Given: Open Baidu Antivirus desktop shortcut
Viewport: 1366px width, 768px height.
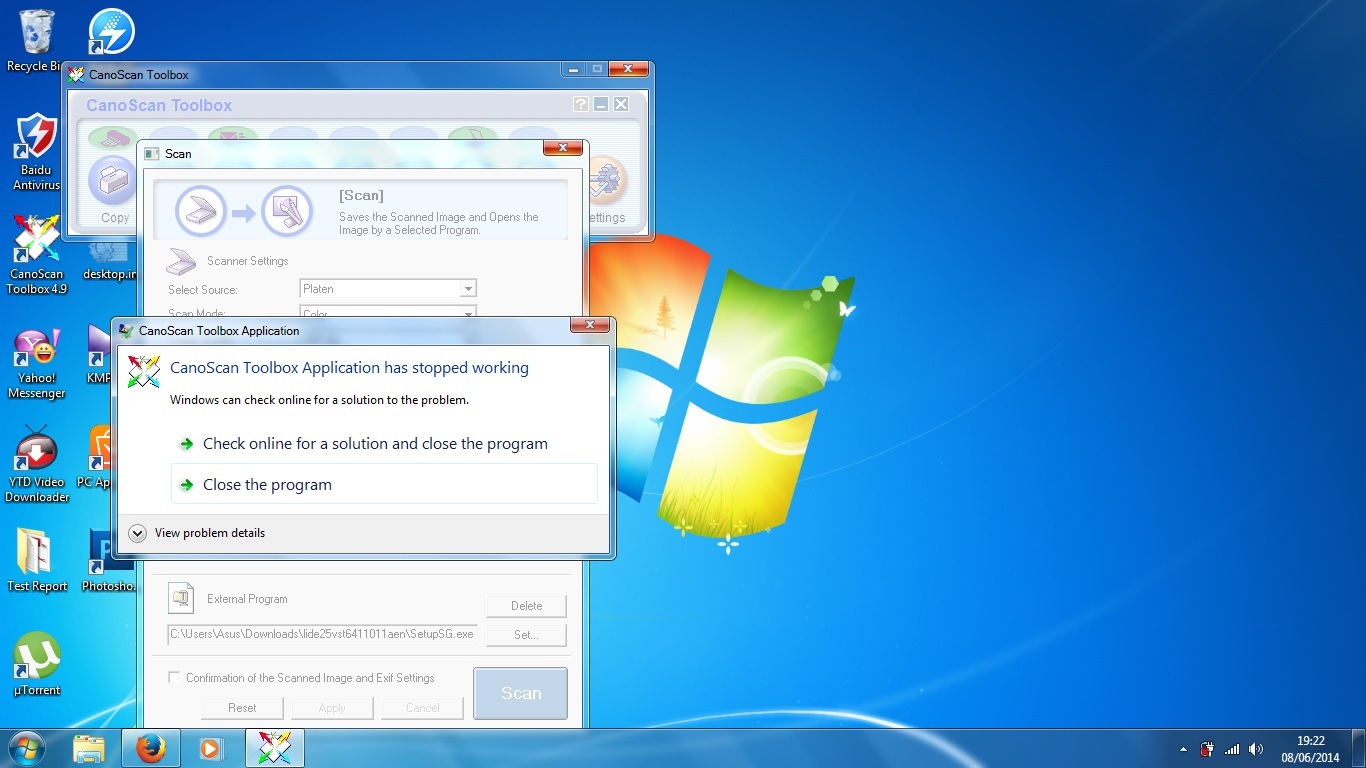Looking at the screenshot, I should coord(37,139).
